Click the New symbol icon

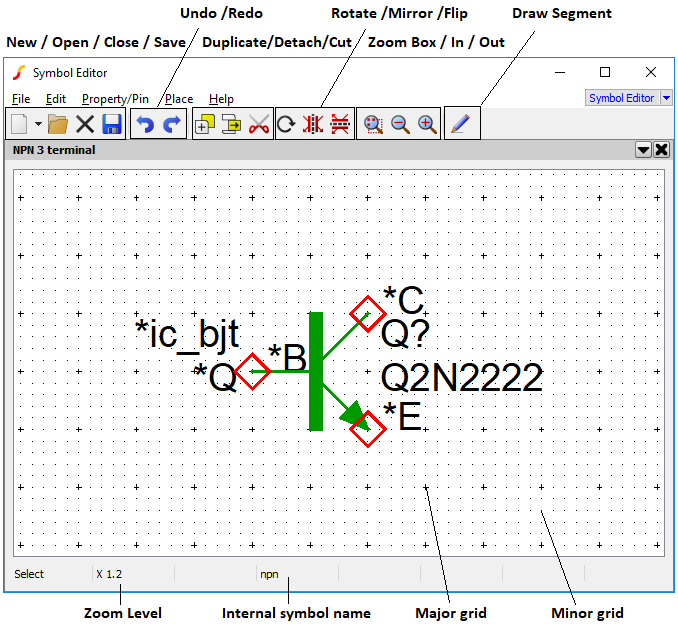click(19, 124)
